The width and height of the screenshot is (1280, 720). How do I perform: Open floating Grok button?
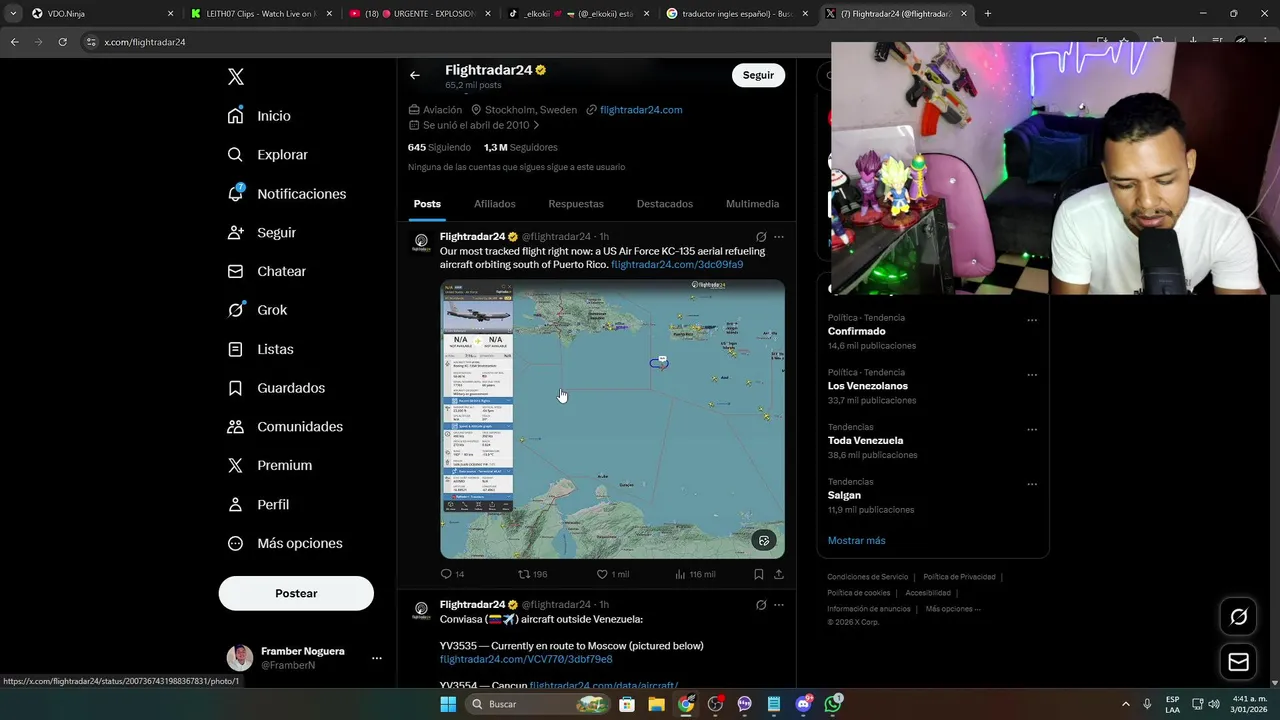pyautogui.click(x=1239, y=617)
